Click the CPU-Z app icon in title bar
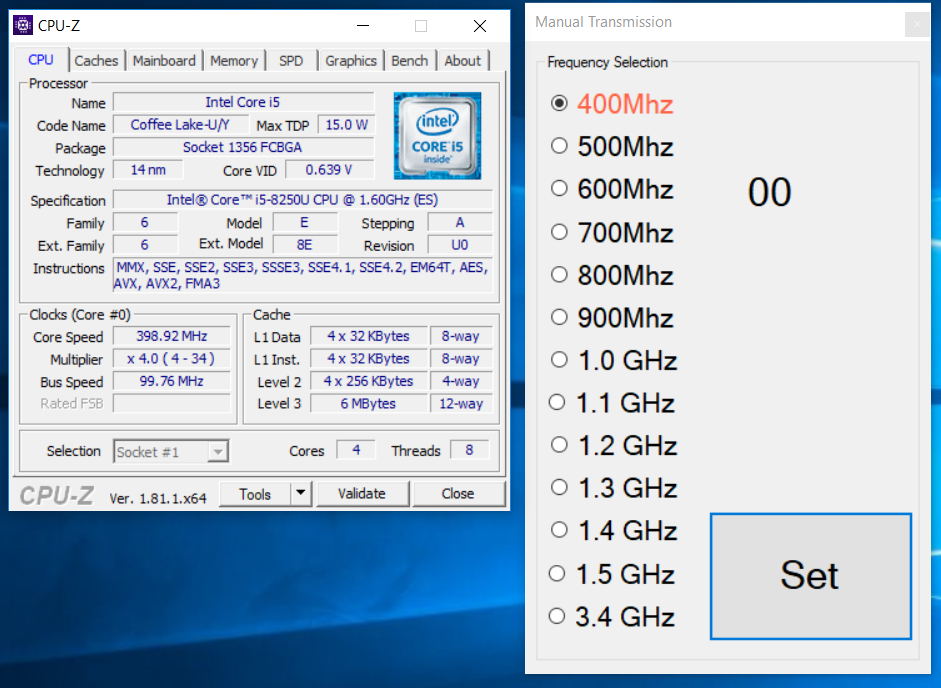 tap(23, 26)
